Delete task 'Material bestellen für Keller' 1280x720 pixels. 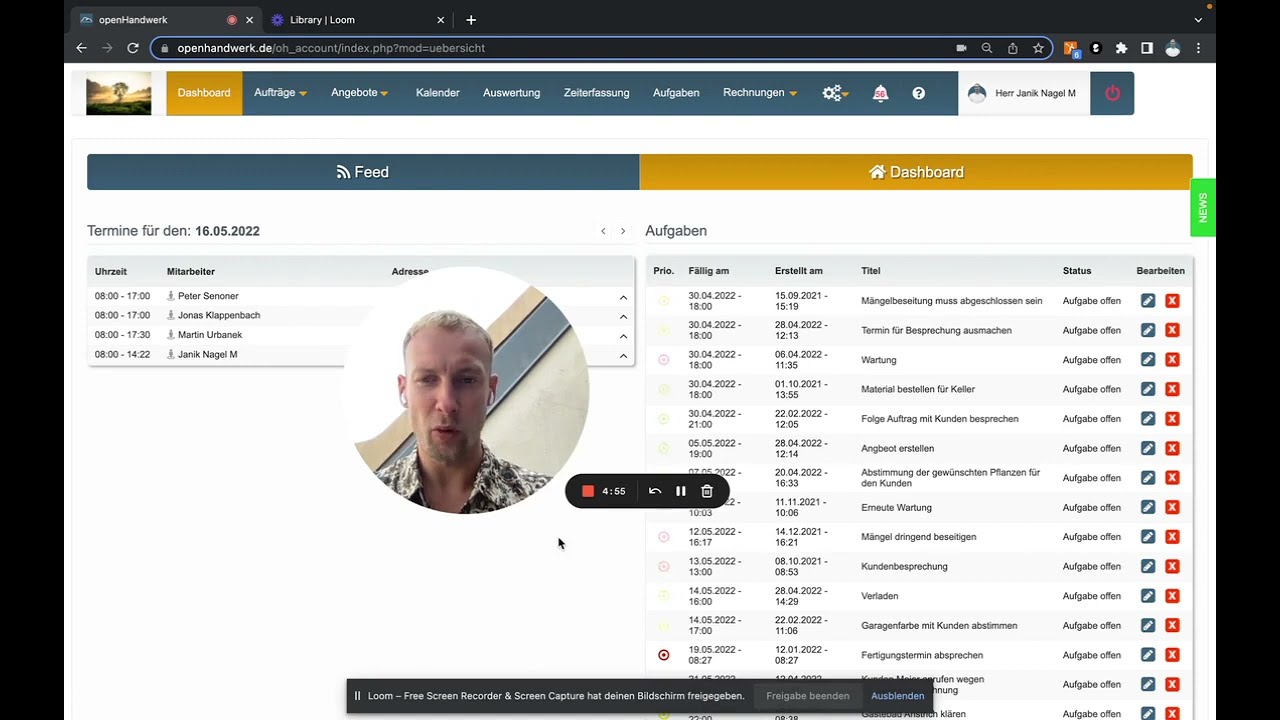click(x=1172, y=389)
